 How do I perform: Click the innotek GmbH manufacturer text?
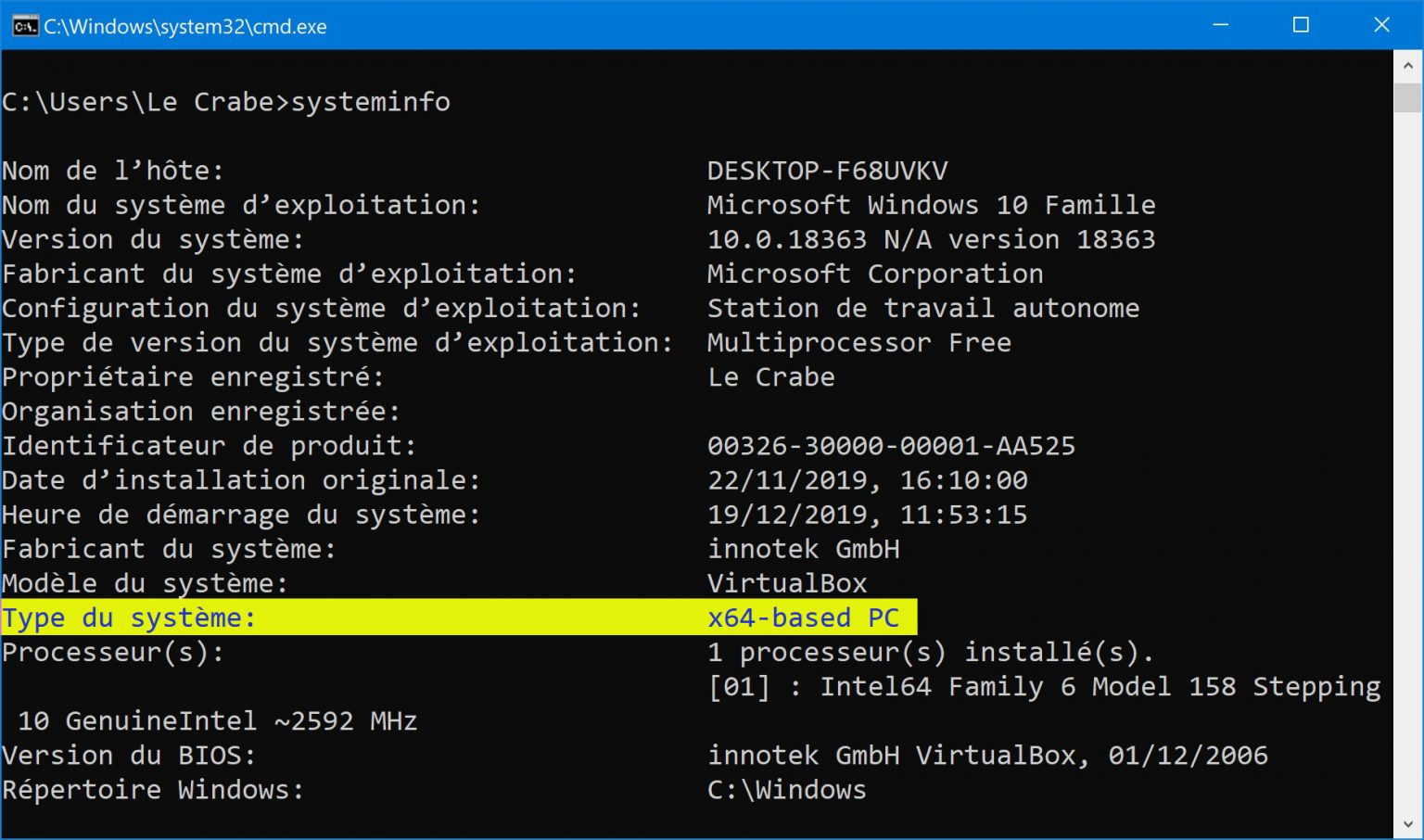point(803,549)
